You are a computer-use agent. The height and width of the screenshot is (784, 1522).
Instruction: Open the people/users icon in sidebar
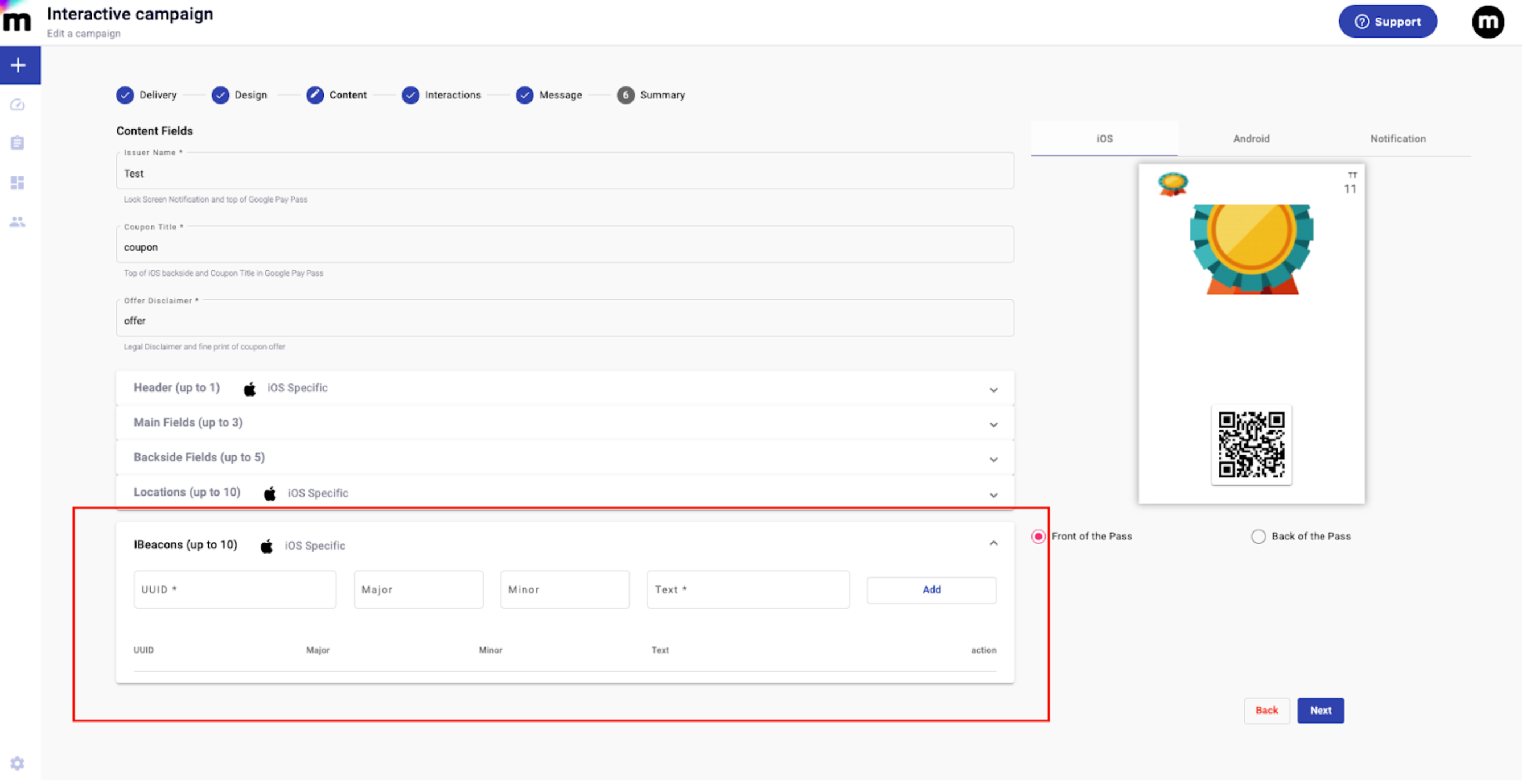18,222
